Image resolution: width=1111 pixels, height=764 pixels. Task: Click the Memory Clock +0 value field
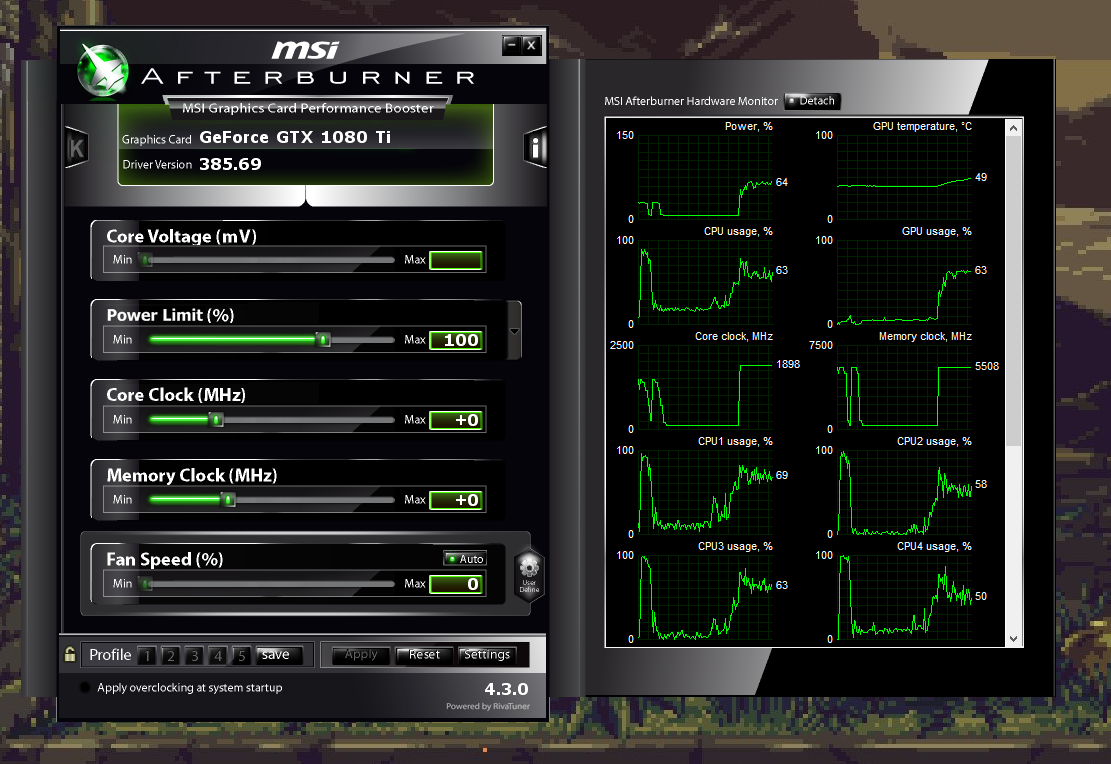(x=456, y=500)
